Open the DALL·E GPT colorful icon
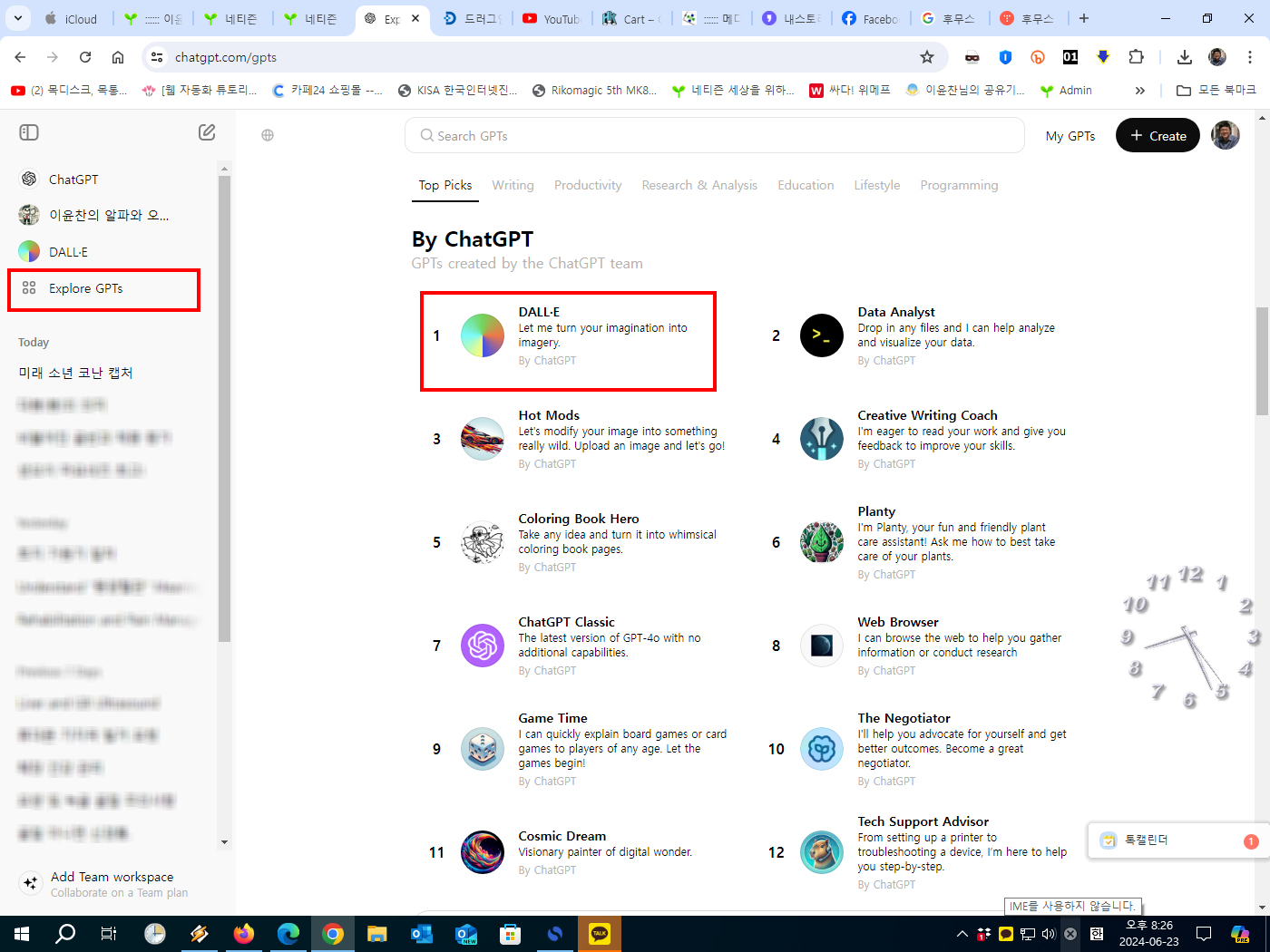The image size is (1270, 952). coord(483,335)
